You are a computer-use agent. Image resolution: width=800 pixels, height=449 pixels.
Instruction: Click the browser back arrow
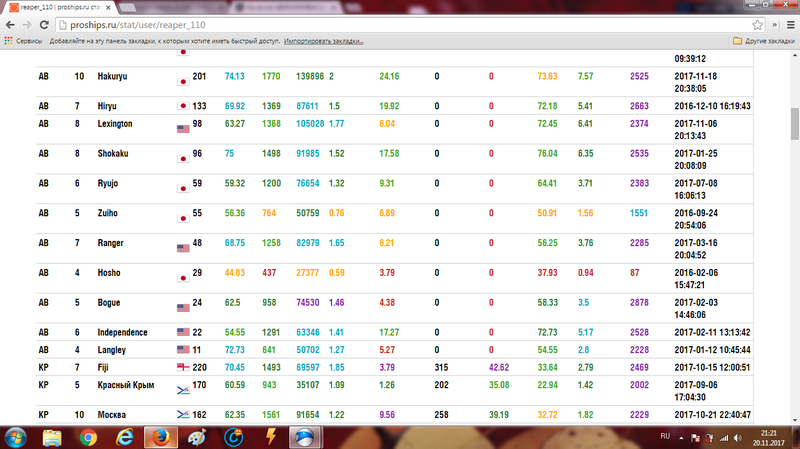12,24
